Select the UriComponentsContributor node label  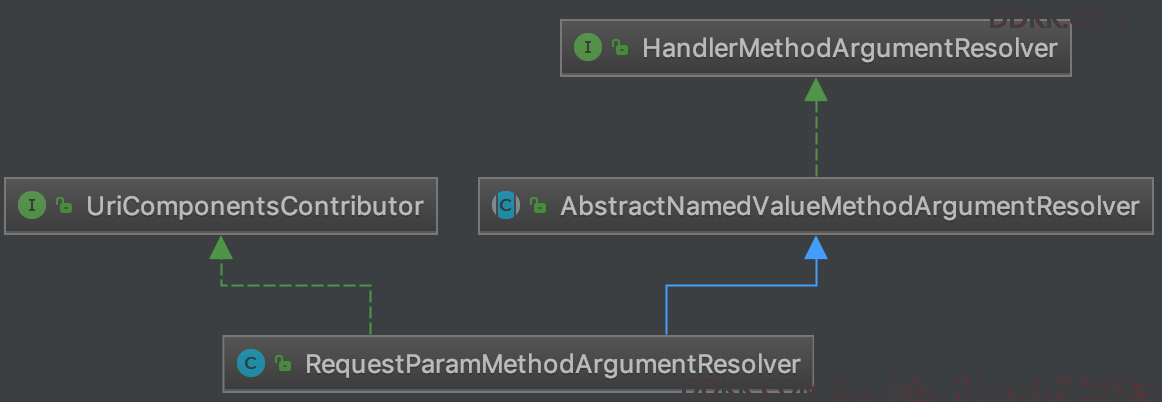(255, 205)
